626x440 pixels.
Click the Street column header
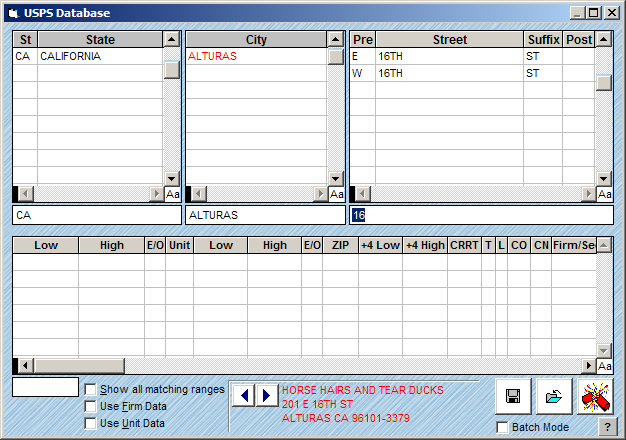[450, 40]
